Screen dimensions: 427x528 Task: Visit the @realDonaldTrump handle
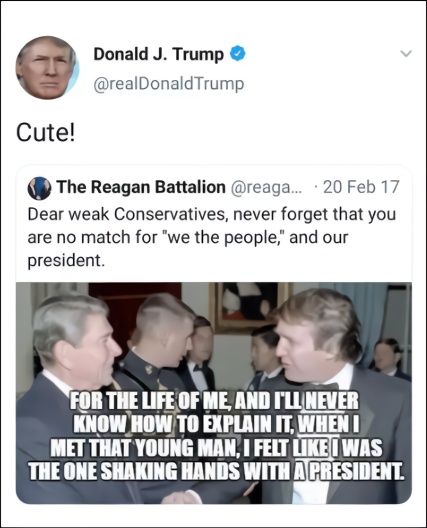tap(168, 84)
